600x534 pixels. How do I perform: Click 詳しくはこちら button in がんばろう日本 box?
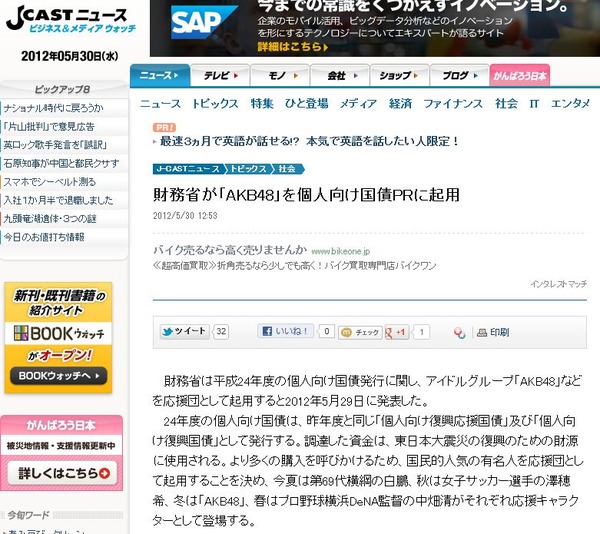62,474
